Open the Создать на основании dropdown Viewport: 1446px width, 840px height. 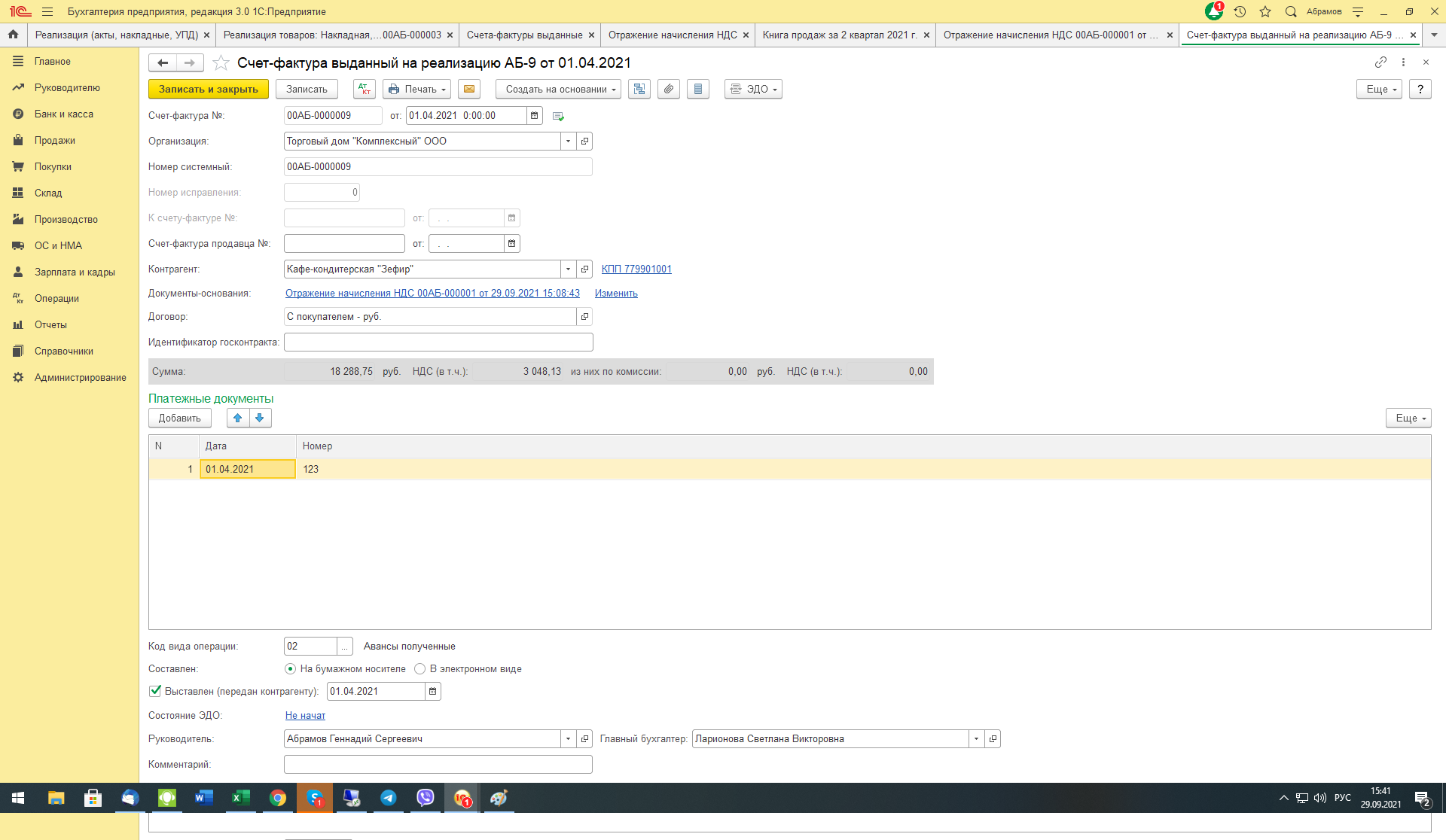tap(558, 89)
